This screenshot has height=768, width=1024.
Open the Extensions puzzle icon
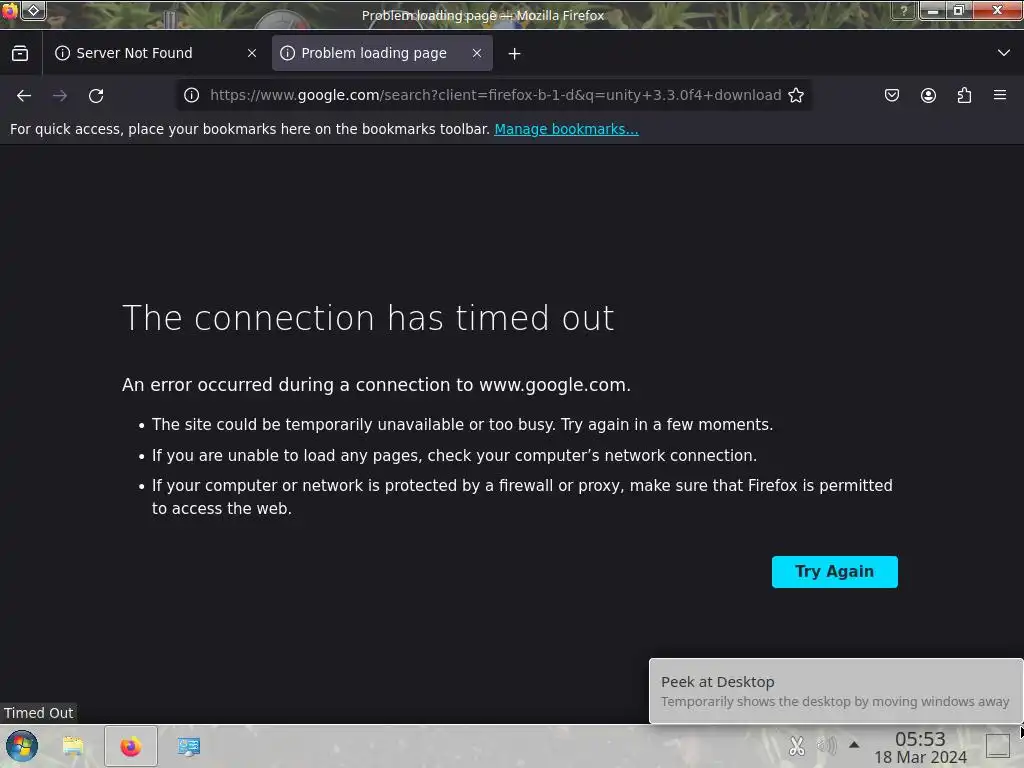click(964, 95)
